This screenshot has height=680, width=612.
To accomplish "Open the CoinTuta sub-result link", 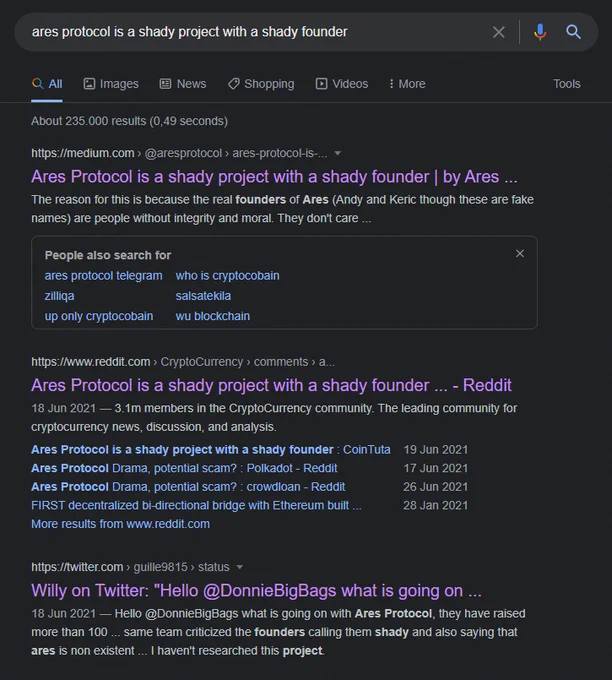I will [x=211, y=450].
